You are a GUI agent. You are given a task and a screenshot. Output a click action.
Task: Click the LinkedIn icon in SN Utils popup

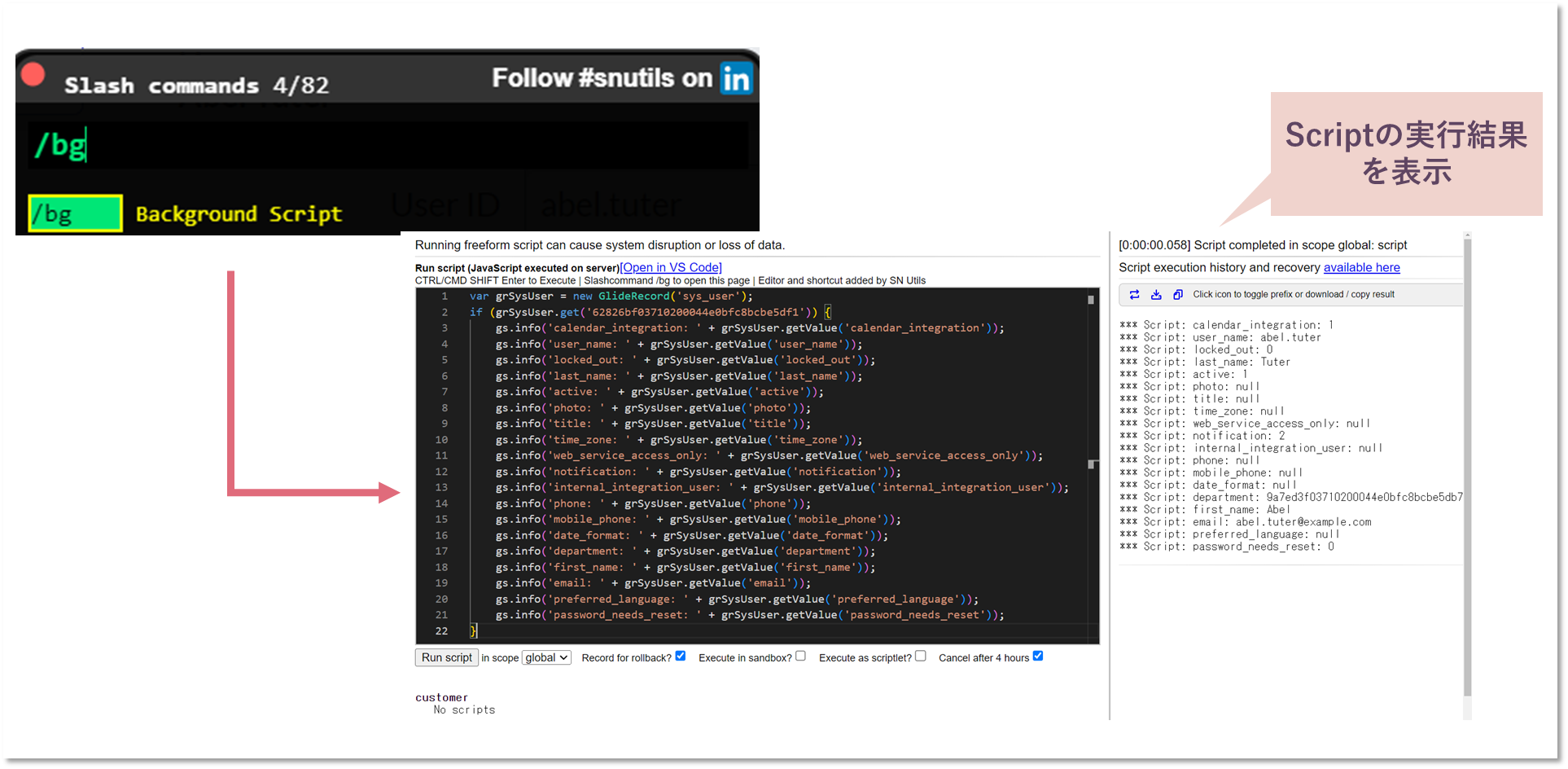(736, 79)
